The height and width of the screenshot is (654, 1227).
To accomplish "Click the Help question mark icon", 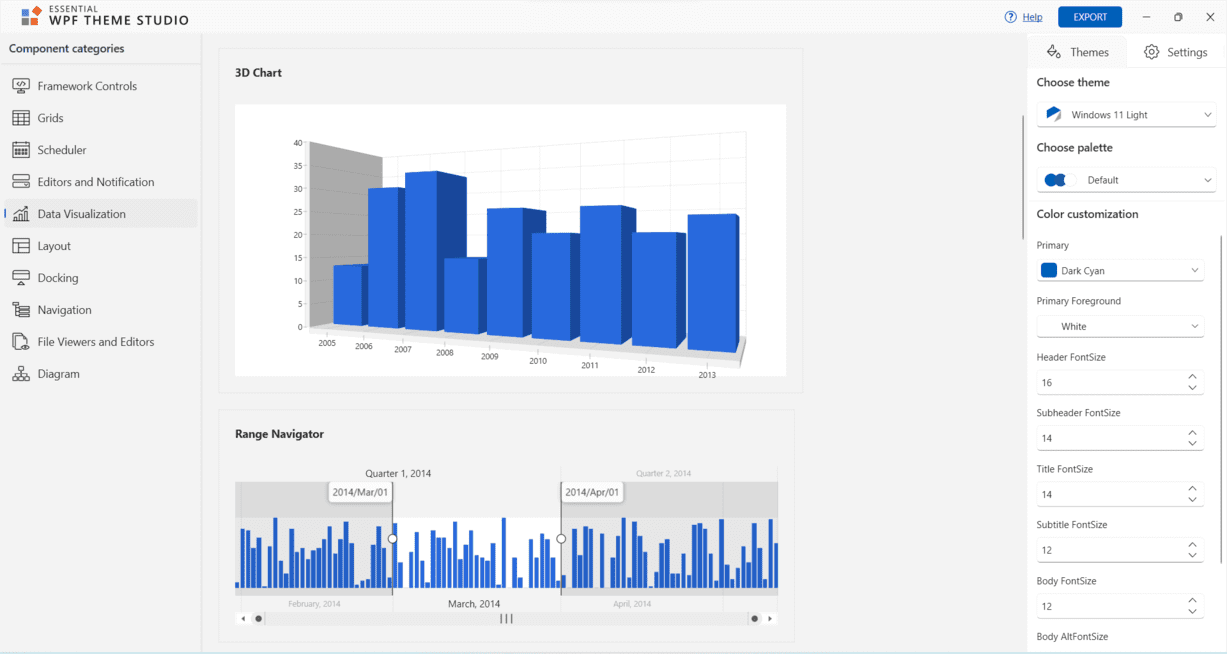I will [1011, 17].
